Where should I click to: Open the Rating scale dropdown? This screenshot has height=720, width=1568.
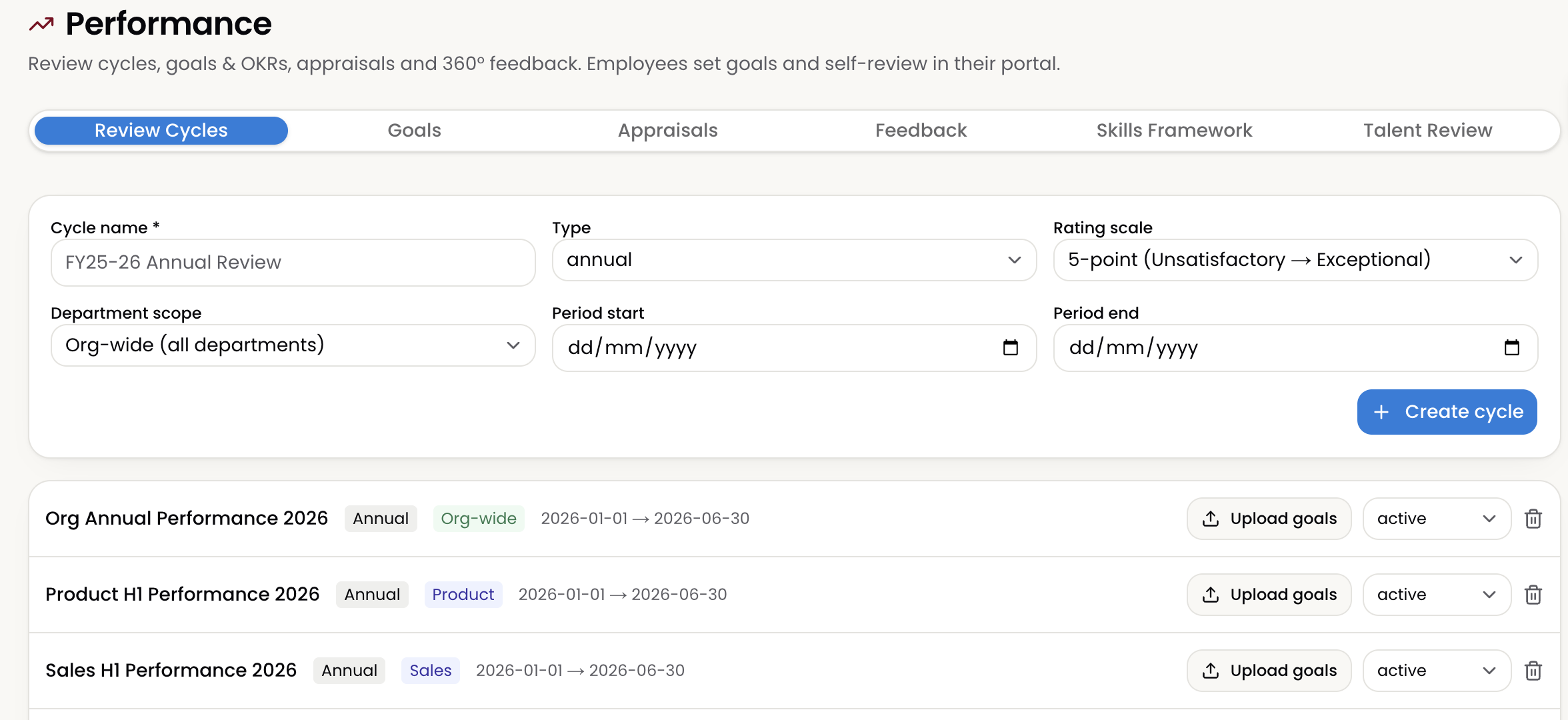click(1296, 260)
